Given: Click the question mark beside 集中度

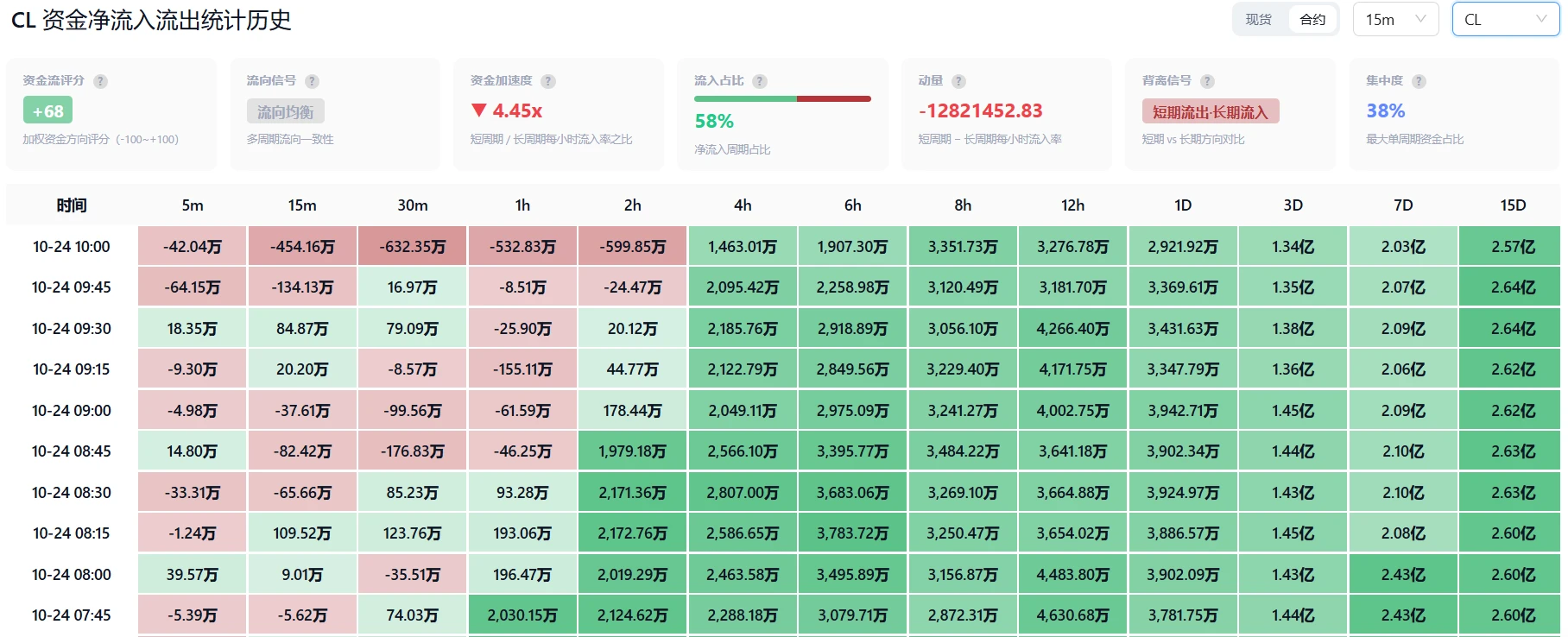Looking at the screenshot, I should (1419, 81).
